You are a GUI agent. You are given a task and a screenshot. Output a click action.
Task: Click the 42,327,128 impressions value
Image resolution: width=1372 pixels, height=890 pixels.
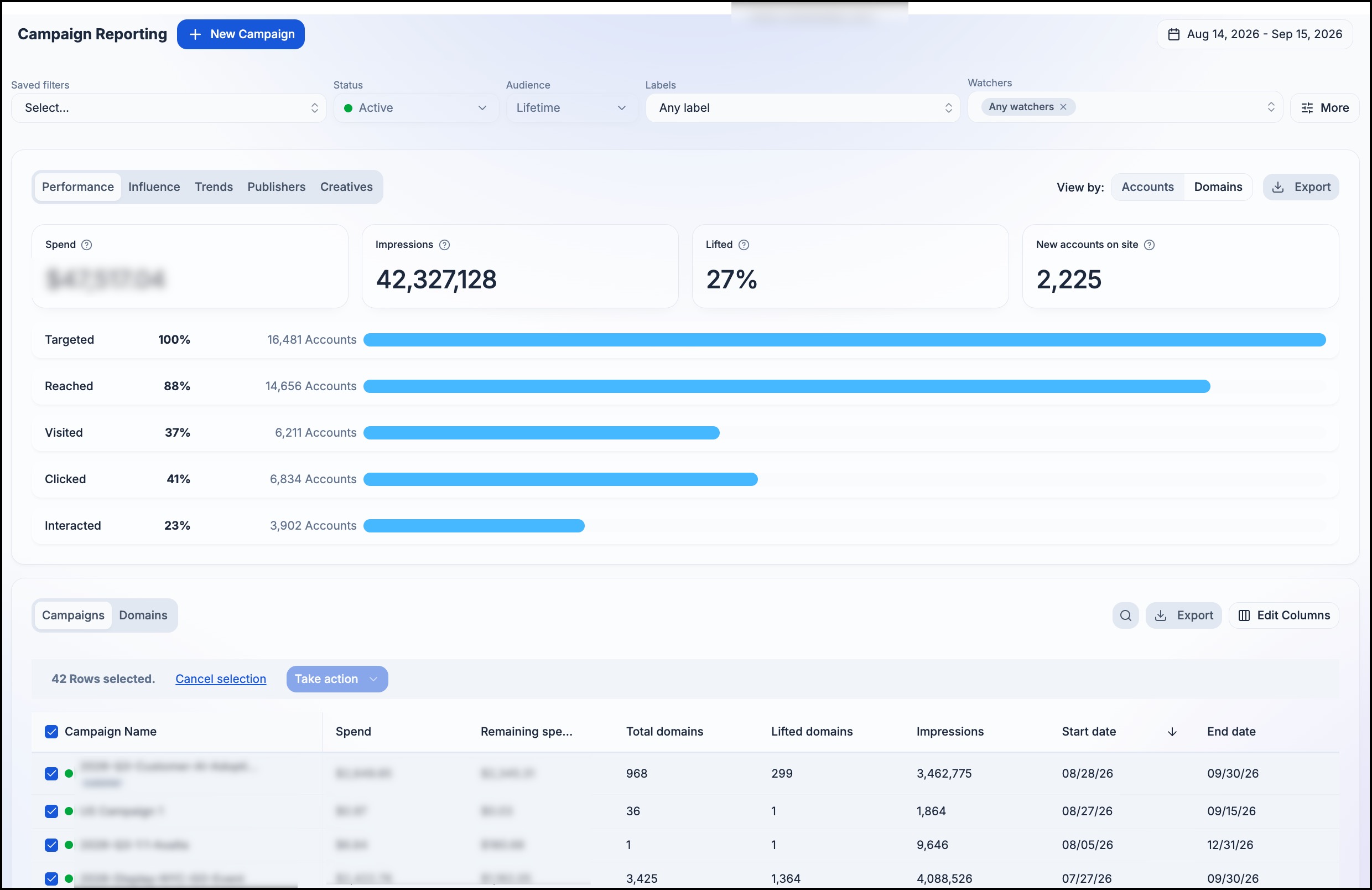436,280
